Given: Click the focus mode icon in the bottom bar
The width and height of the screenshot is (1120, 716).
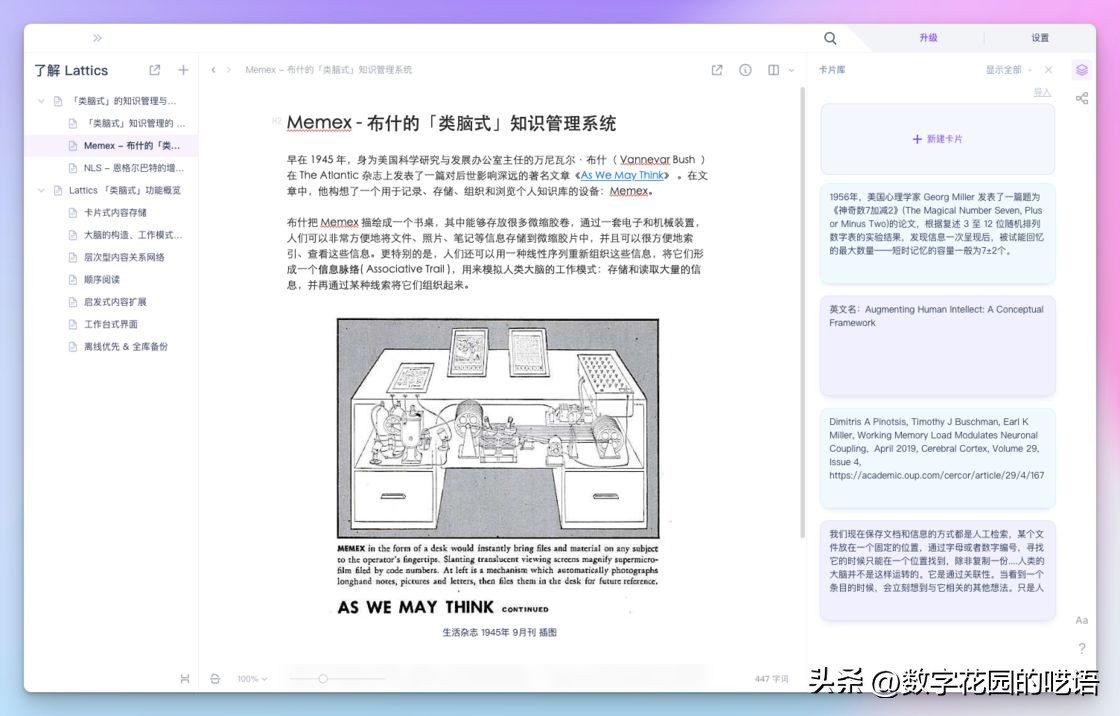Looking at the screenshot, I should (185, 679).
